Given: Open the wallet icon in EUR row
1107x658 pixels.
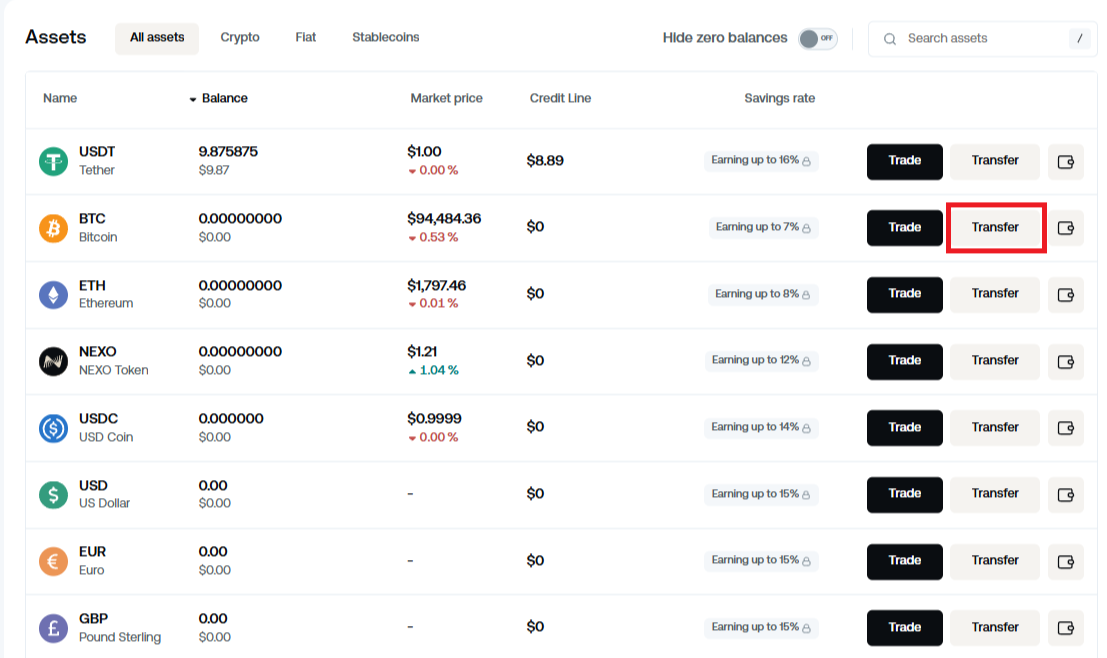Looking at the screenshot, I should point(1065,561).
